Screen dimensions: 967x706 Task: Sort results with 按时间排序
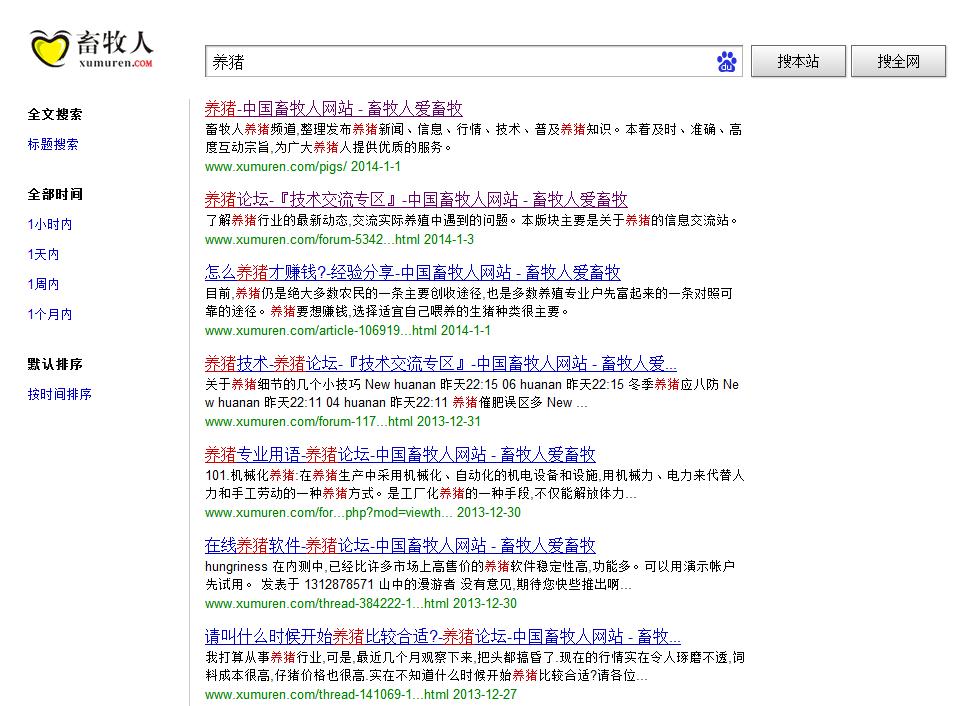60,394
